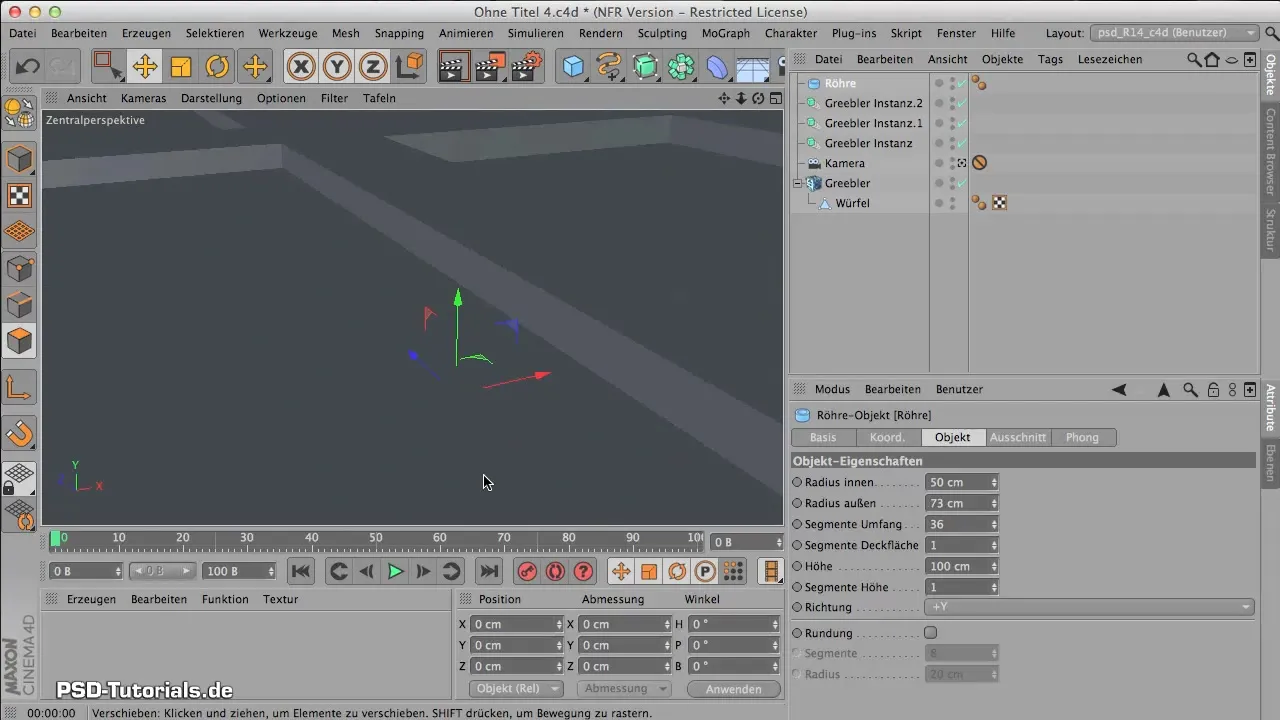1280x720 pixels.
Task: Switch to the Basis tab
Action: click(823, 437)
